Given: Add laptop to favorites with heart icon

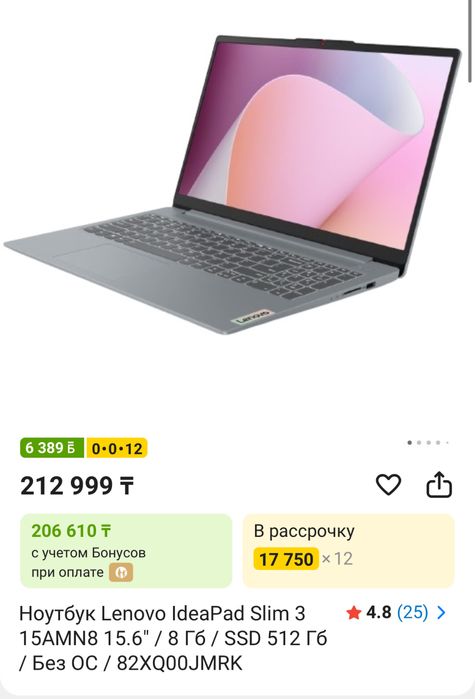Looking at the screenshot, I should coord(388,485).
